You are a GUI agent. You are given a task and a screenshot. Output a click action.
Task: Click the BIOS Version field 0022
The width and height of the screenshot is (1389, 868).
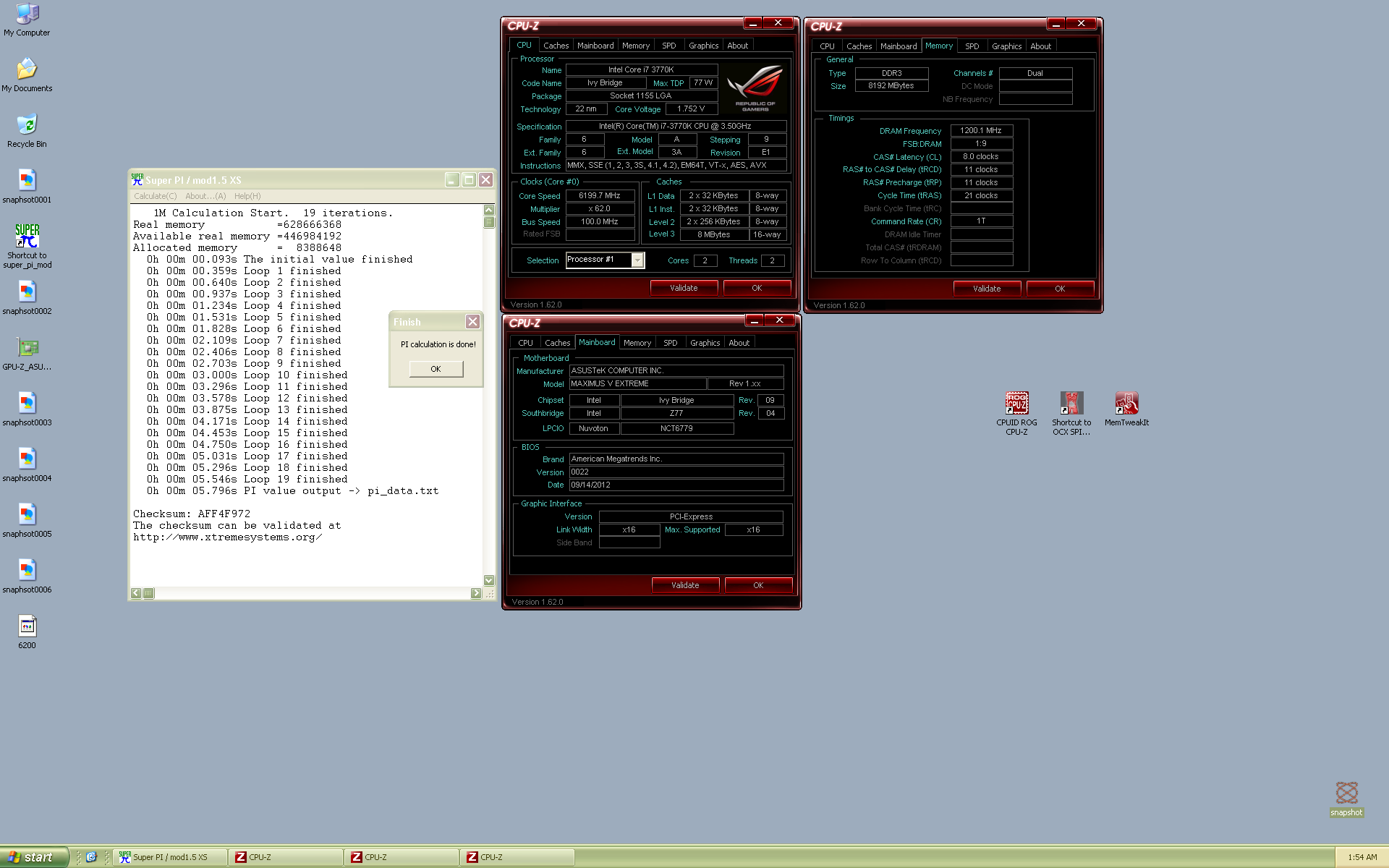click(x=676, y=472)
